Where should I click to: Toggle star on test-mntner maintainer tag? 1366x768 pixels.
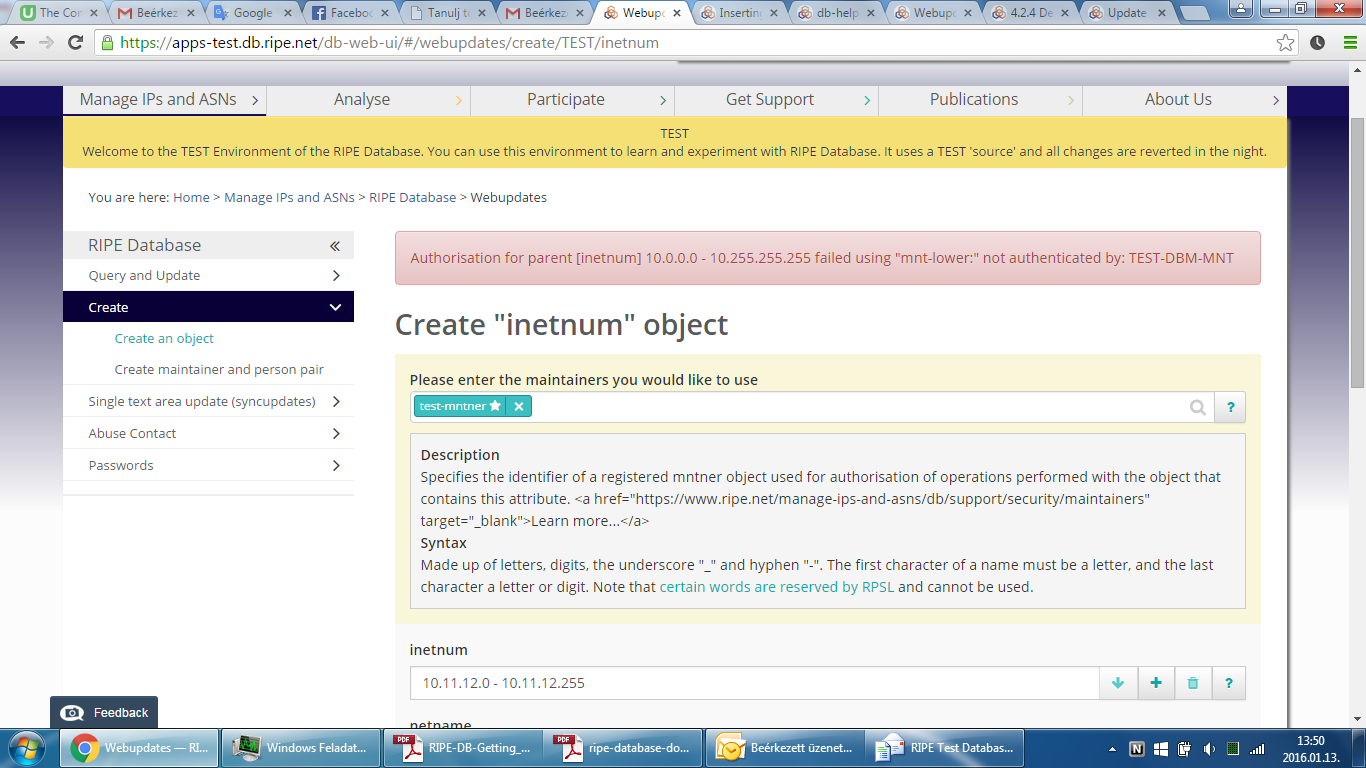(495, 406)
